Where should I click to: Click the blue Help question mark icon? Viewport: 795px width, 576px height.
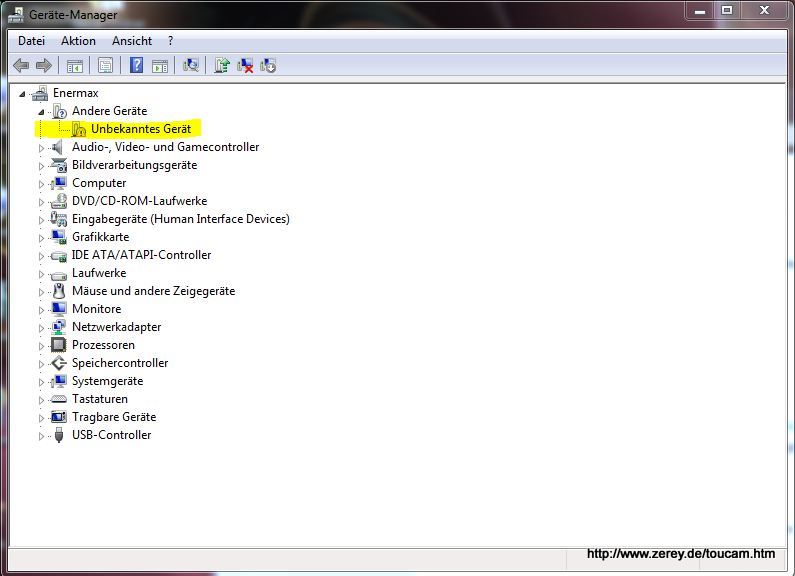(136, 65)
